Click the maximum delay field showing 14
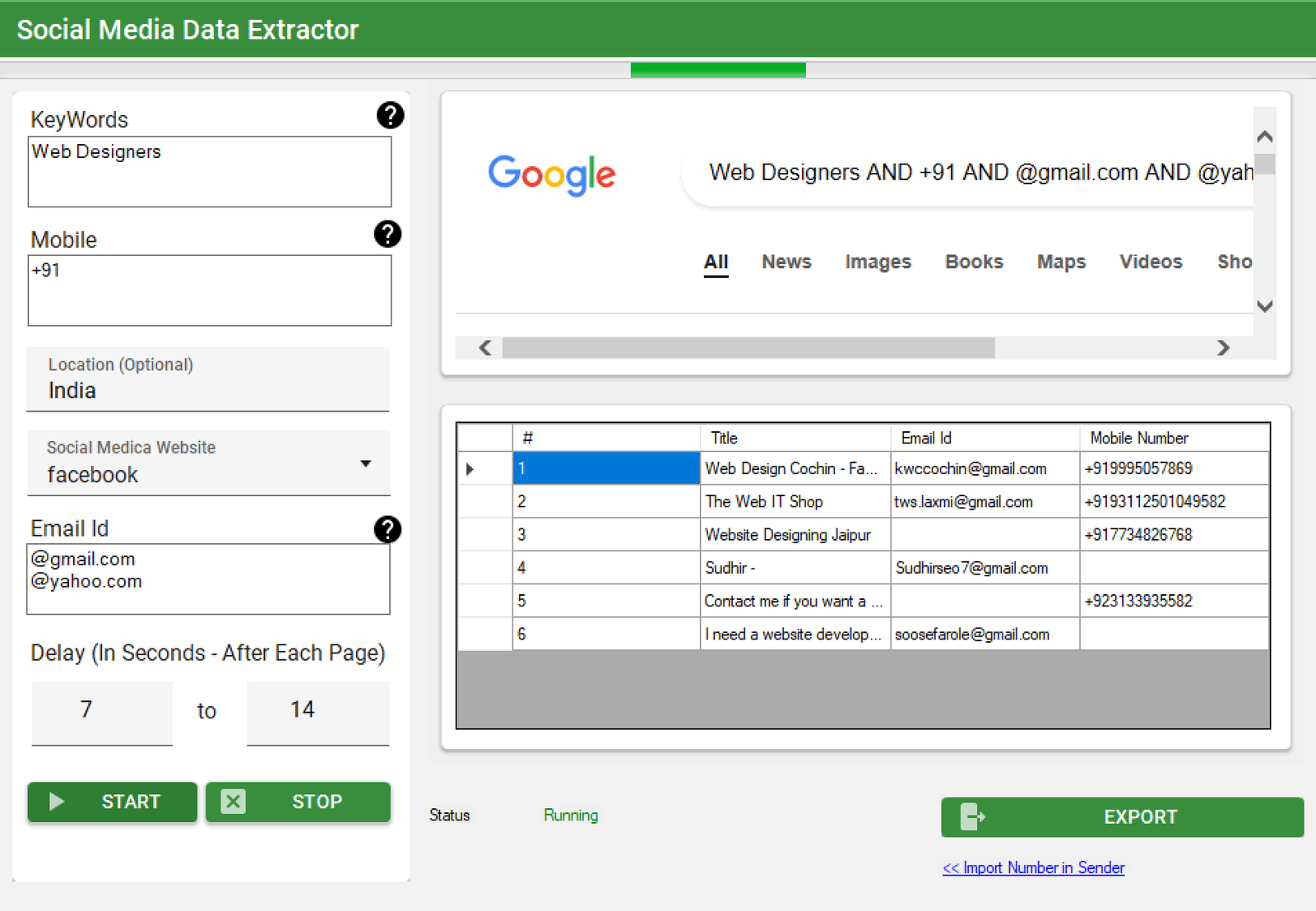The width and height of the screenshot is (1316, 911). 317,713
